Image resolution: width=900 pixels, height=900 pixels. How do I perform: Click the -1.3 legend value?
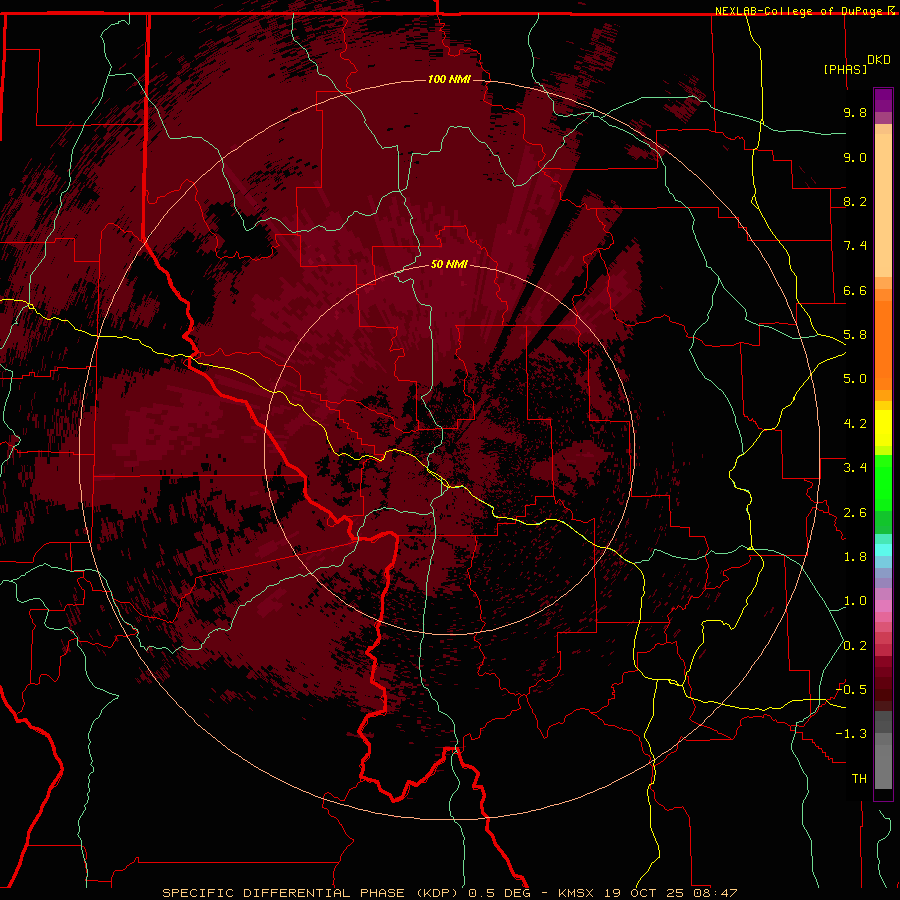851,734
